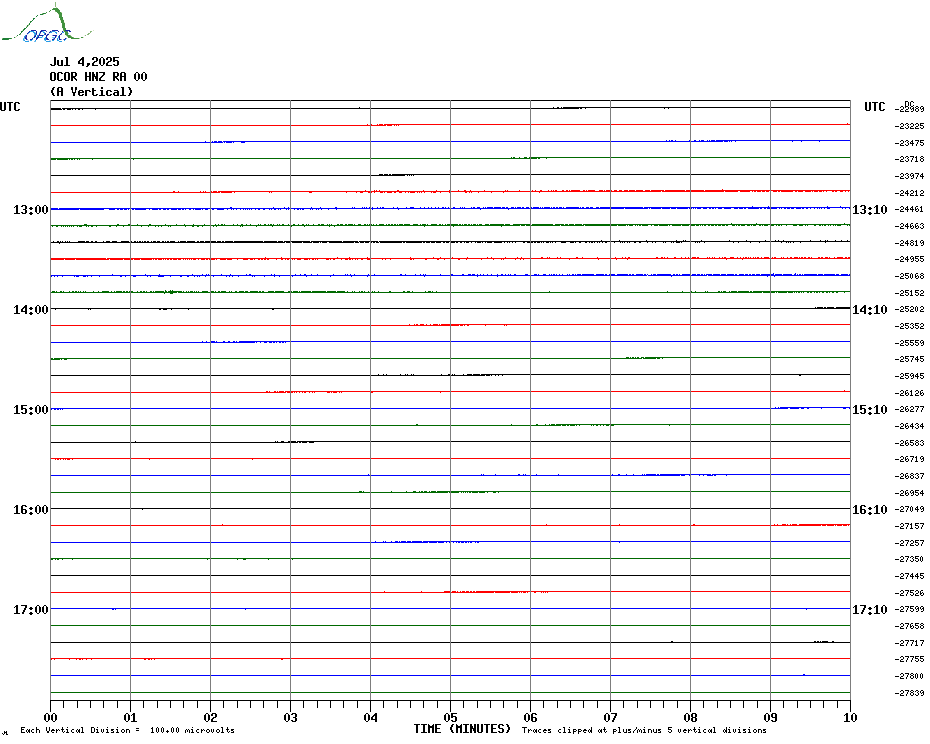Click the DC offset value -23718
The image size is (930, 744).
[x=909, y=159]
